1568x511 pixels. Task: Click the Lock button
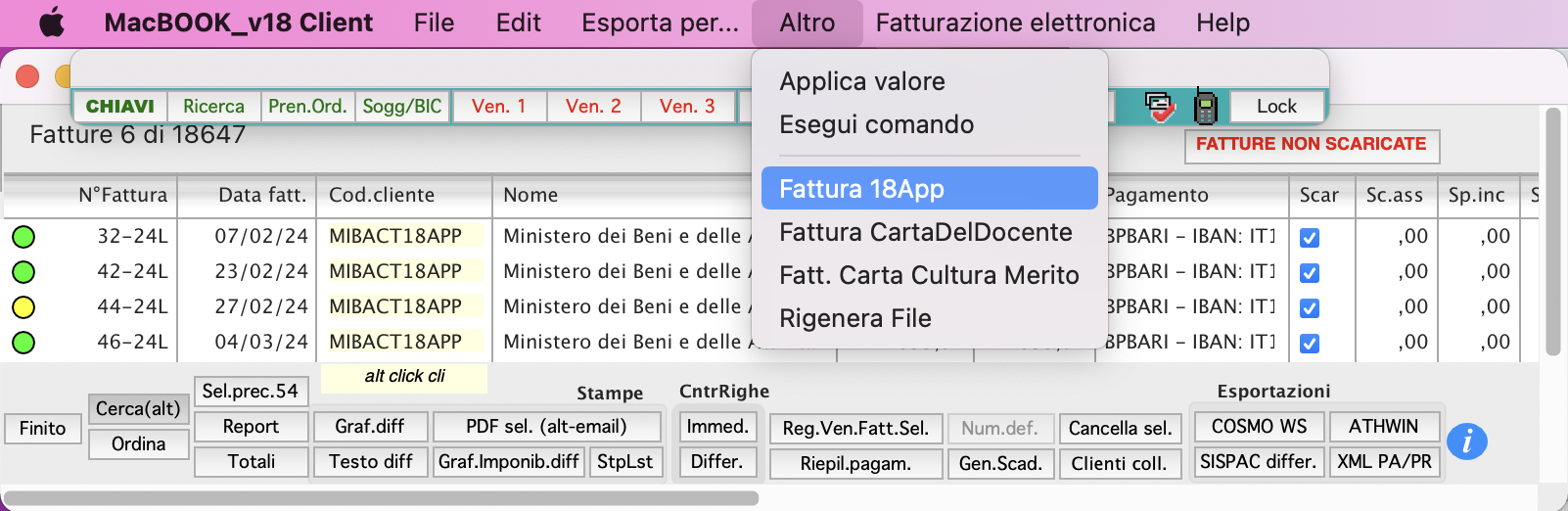tap(1276, 106)
